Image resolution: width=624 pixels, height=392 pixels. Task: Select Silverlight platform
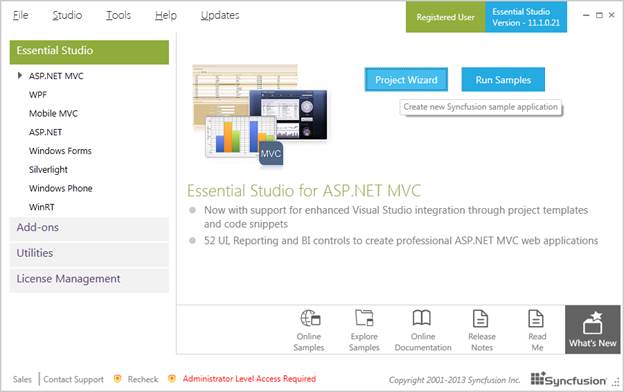(x=48, y=170)
